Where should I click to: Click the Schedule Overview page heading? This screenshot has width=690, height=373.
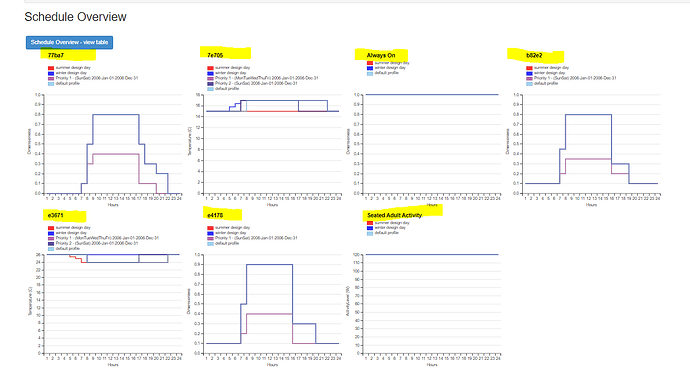[75, 17]
